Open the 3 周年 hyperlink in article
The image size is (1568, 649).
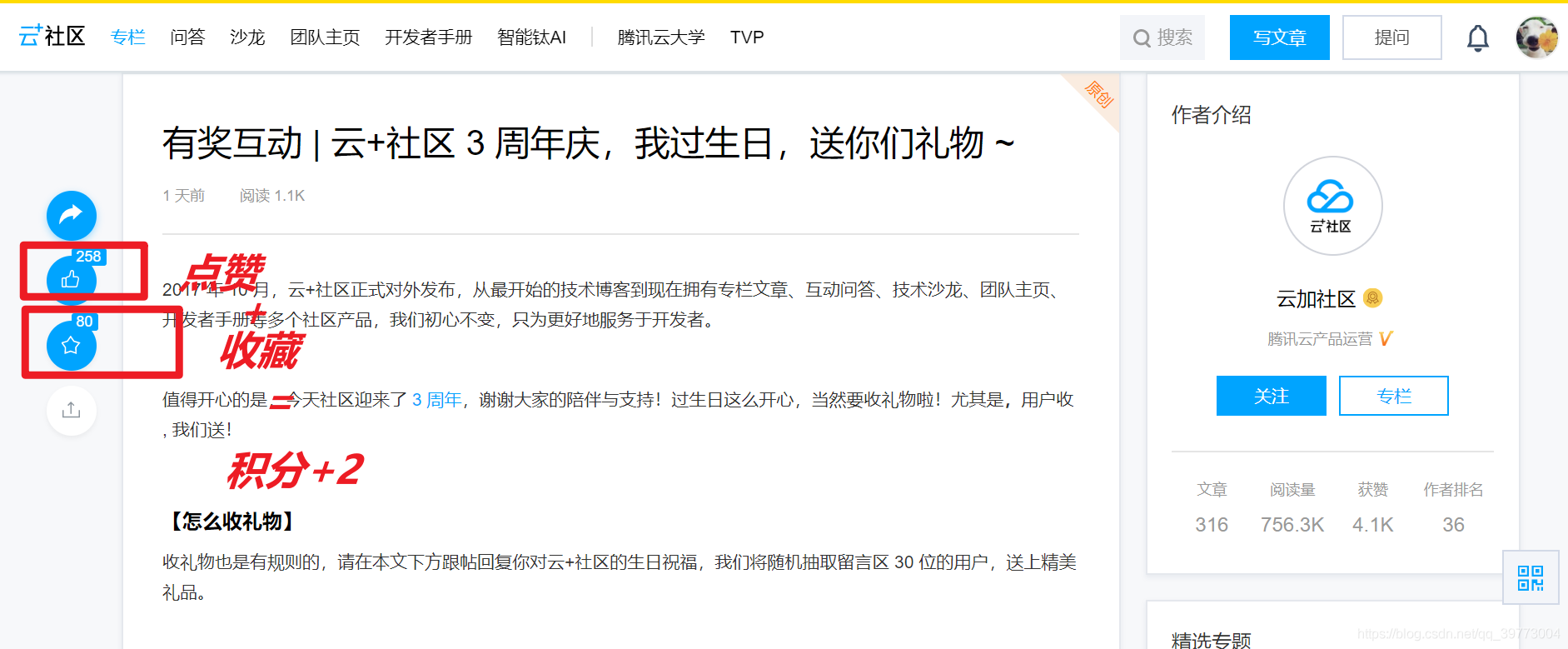437,400
